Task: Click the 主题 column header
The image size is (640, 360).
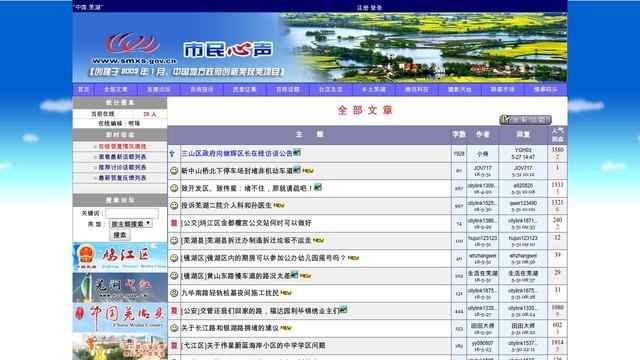Action: pos(309,134)
